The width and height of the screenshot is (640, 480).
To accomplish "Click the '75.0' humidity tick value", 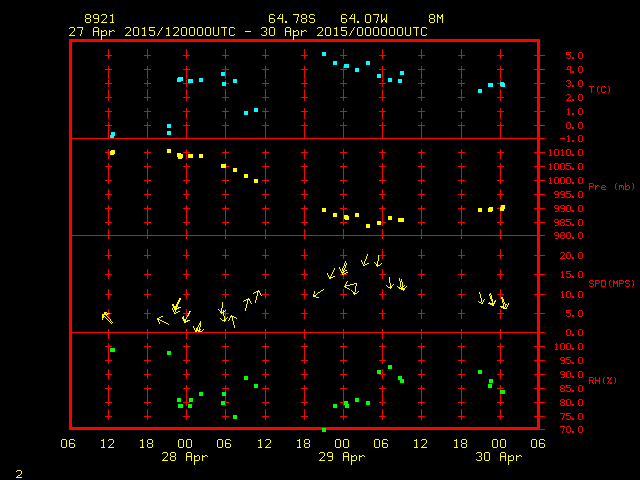I will coord(571,417).
